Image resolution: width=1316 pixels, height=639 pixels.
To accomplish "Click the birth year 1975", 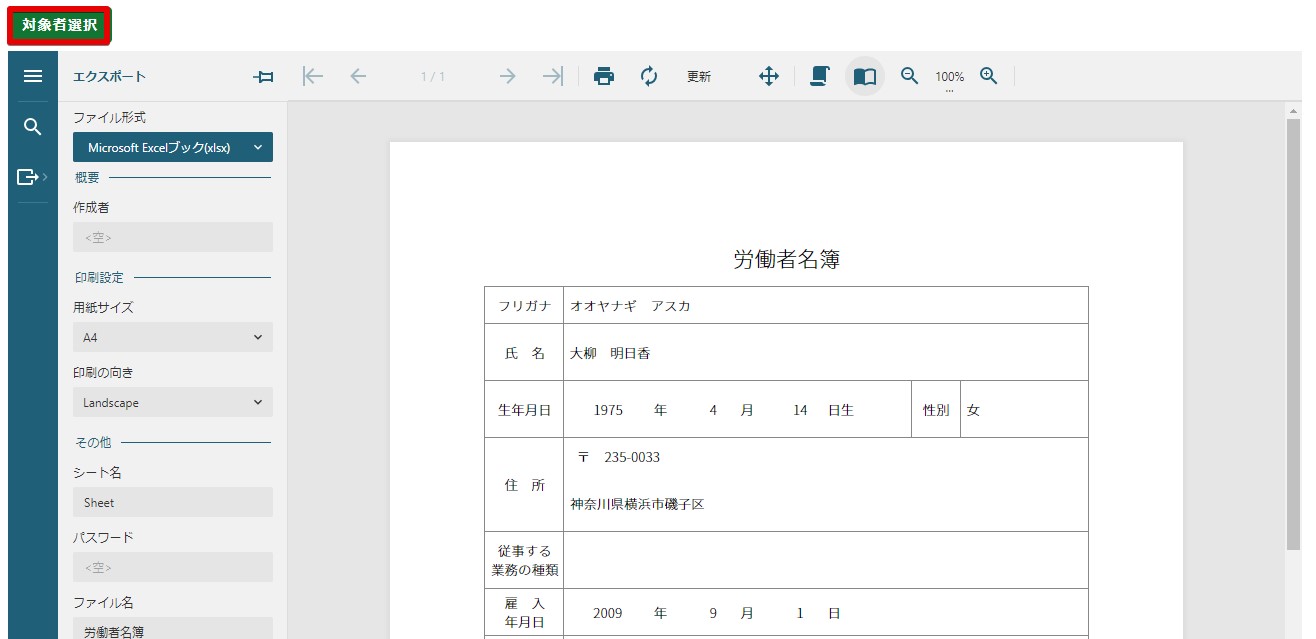I will click(x=608, y=410).
